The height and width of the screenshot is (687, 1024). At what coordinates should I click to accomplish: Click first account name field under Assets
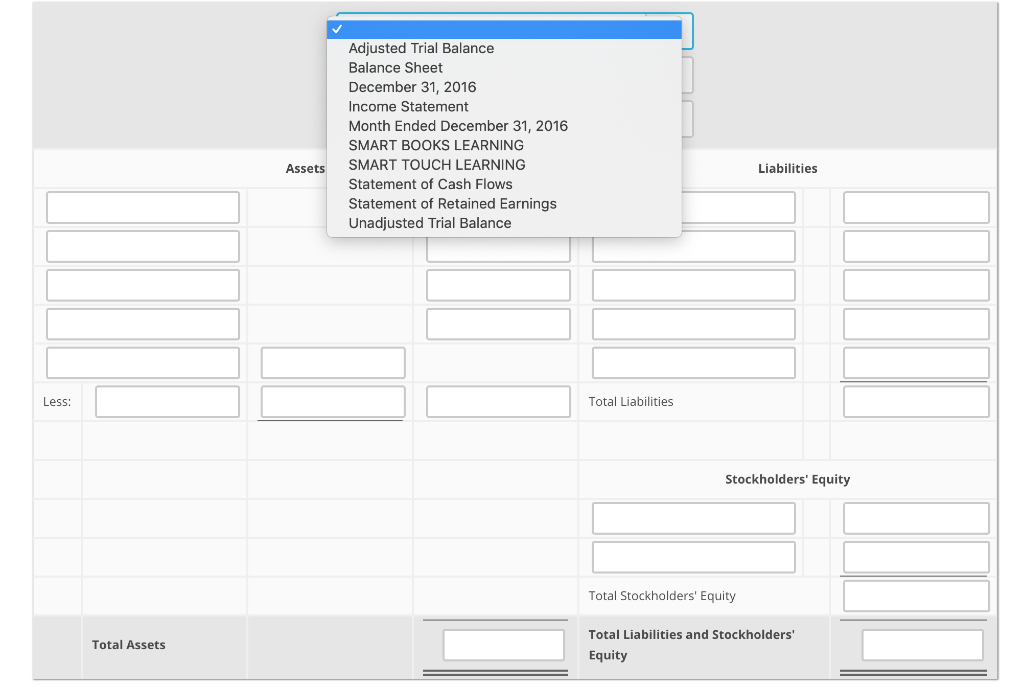[x=143, y=208]
